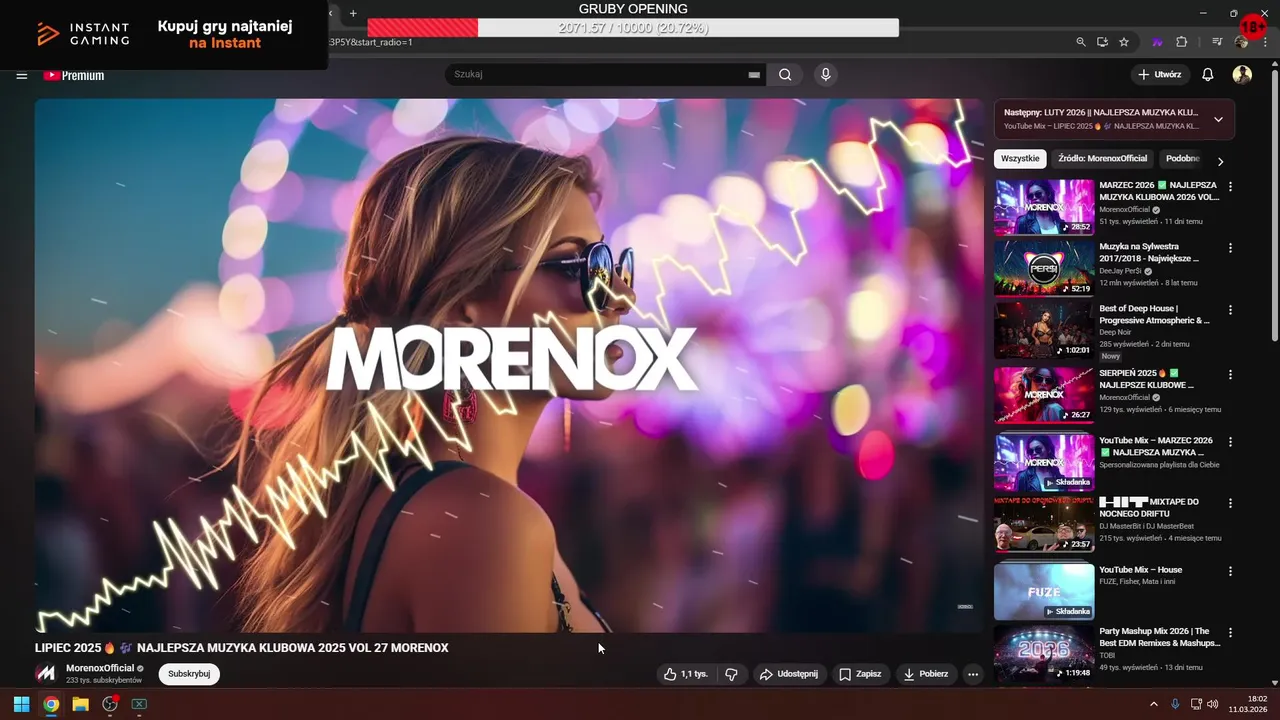
Task: Open the Excel-like green taskbar app
Action: click(139, 704)
